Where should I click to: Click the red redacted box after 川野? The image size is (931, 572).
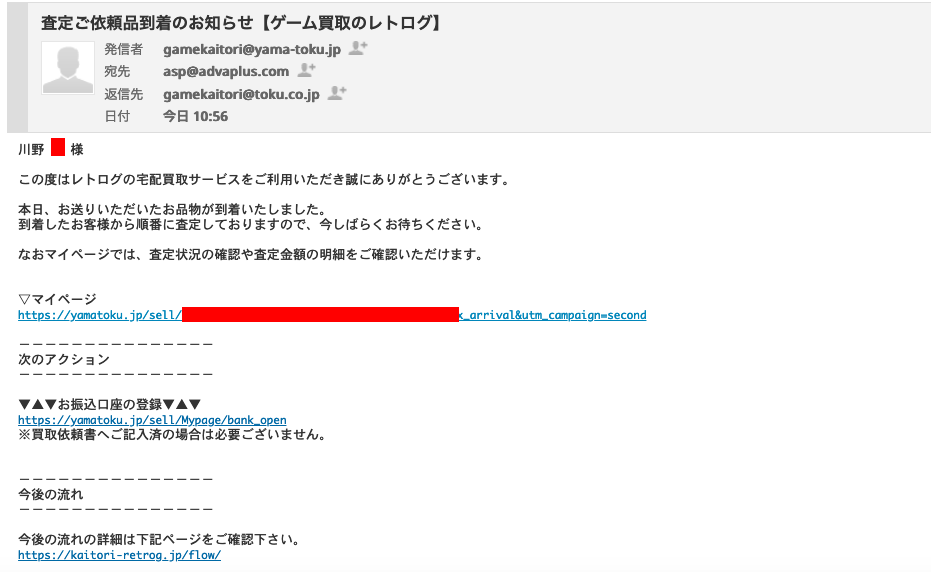(x=58, y=147)
